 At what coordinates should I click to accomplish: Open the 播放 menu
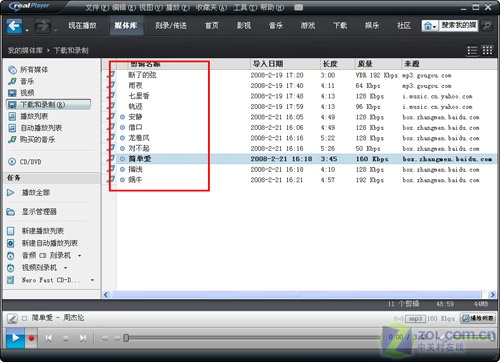(x=177, y=7)
